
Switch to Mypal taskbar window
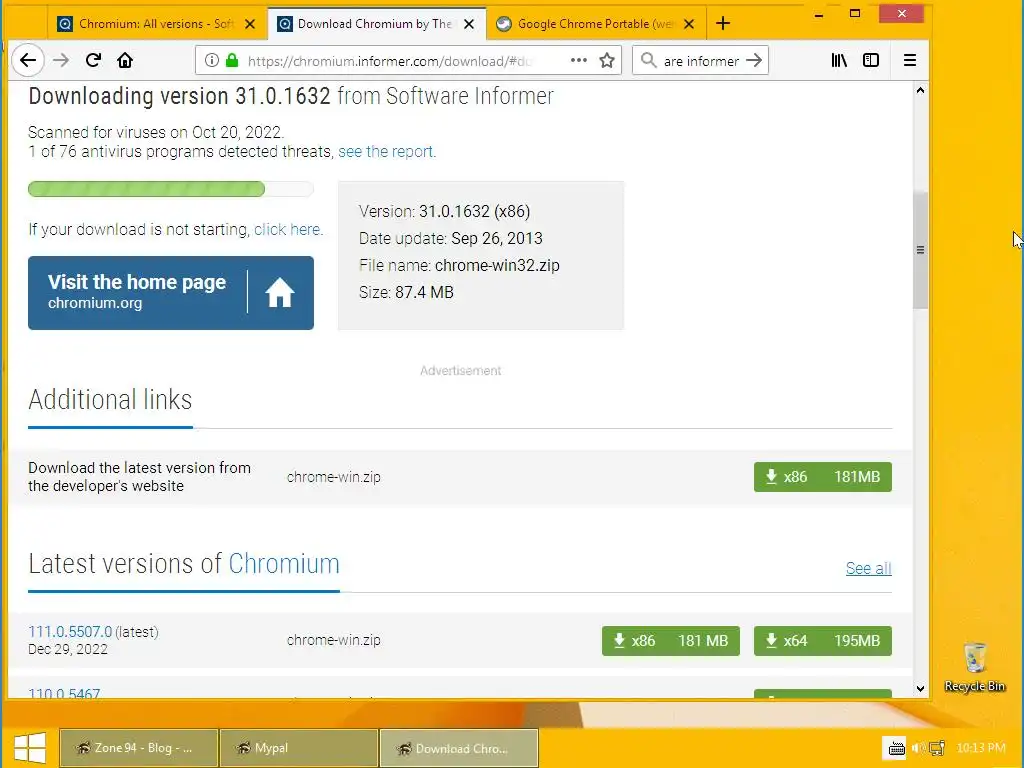click(299, 748)
